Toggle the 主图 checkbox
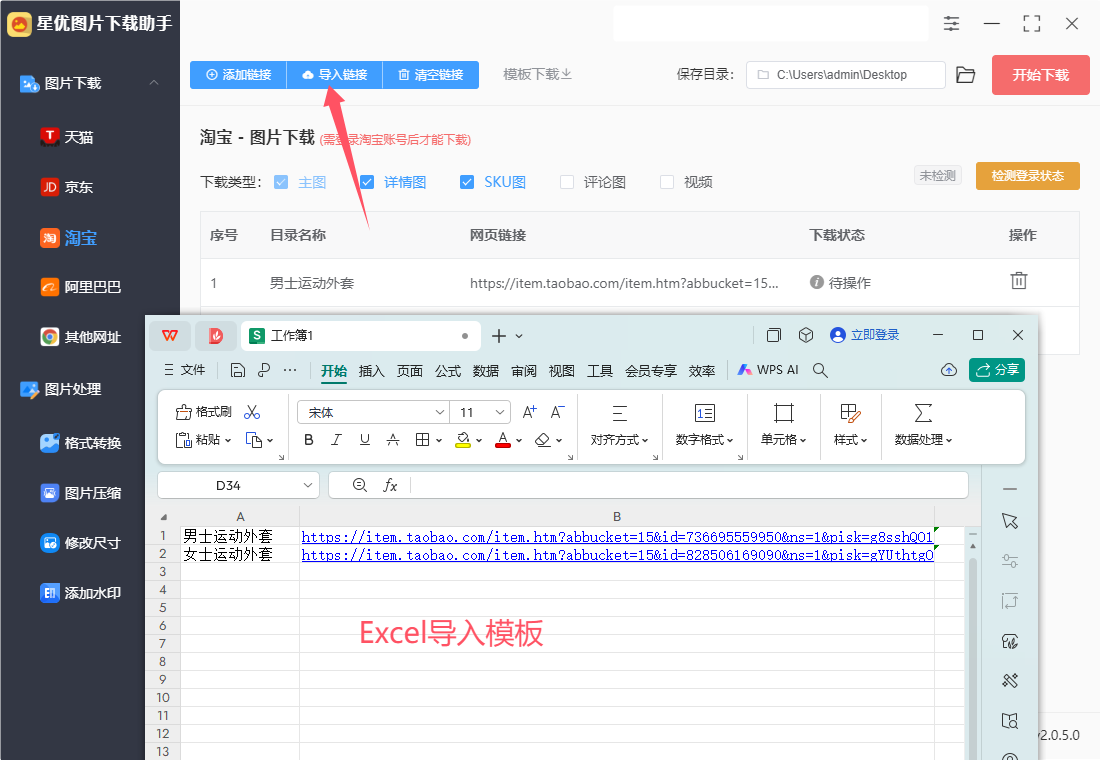The height and width of the screenshot is (760, 1100). [x=281, y=182]
